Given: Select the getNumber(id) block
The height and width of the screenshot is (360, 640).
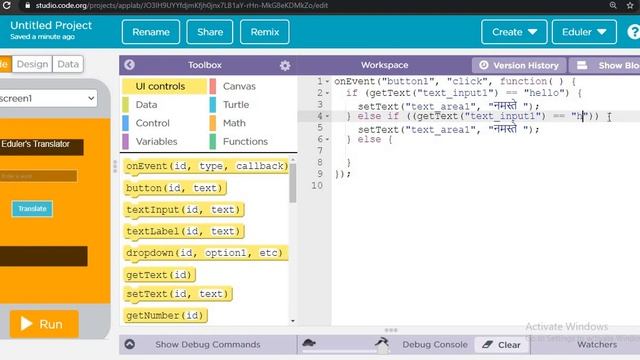Looking at the screenshot, I should pos(165,316).
